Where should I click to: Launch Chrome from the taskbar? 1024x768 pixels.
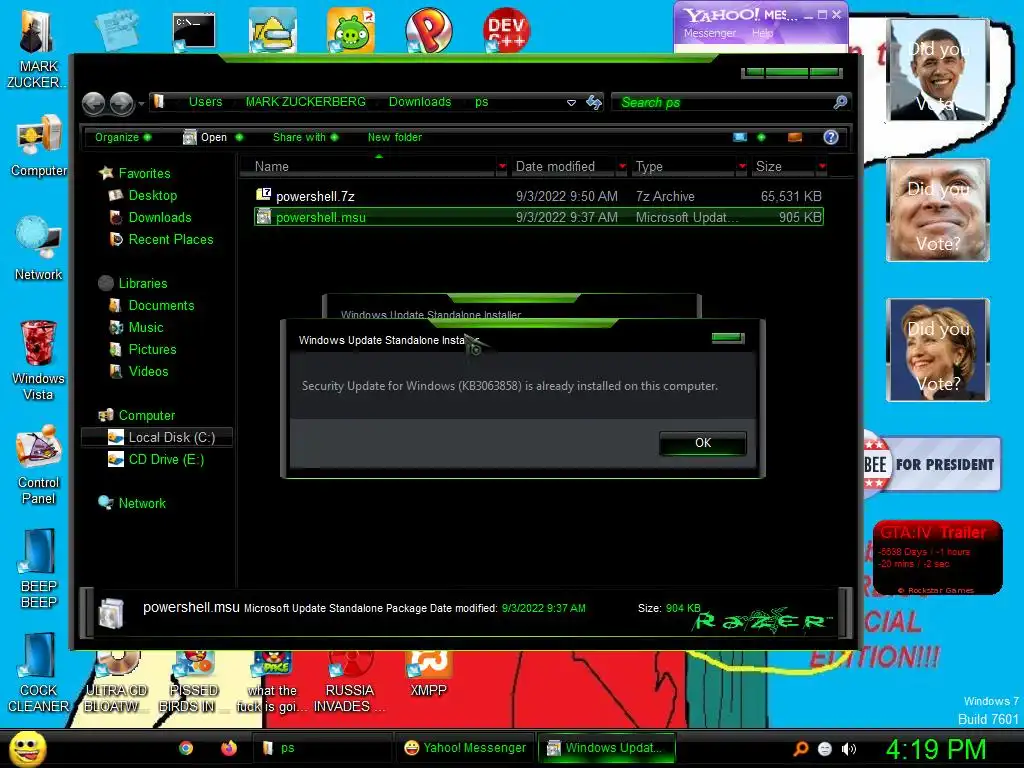pos(186,748)
